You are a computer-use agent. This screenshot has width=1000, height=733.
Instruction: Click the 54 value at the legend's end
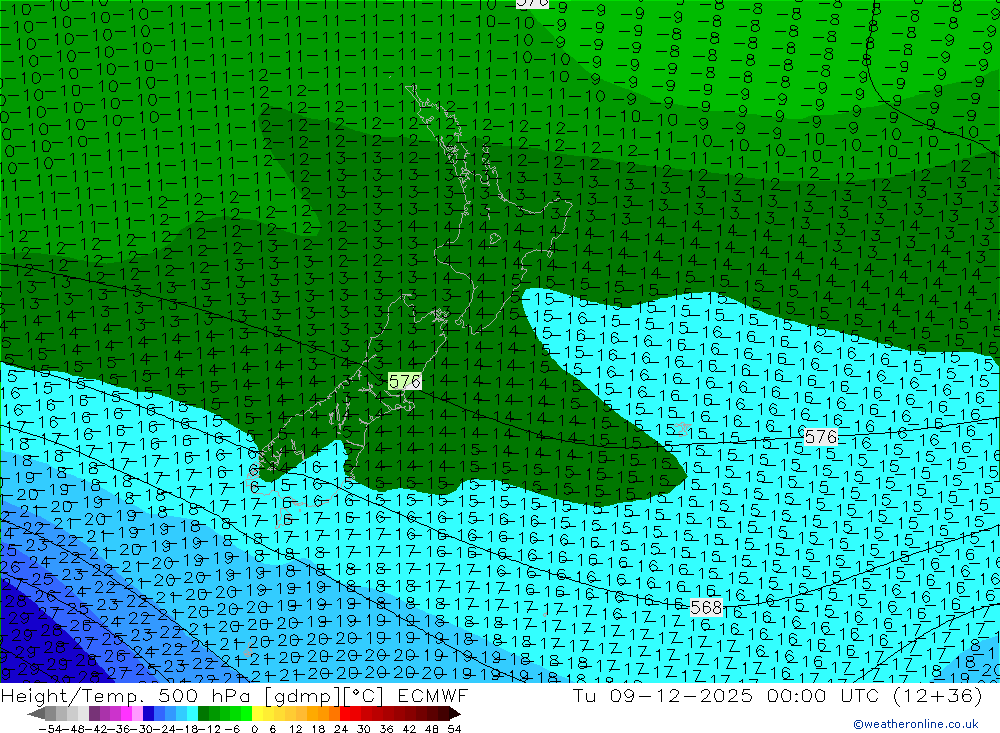click(x=454, y=727)
